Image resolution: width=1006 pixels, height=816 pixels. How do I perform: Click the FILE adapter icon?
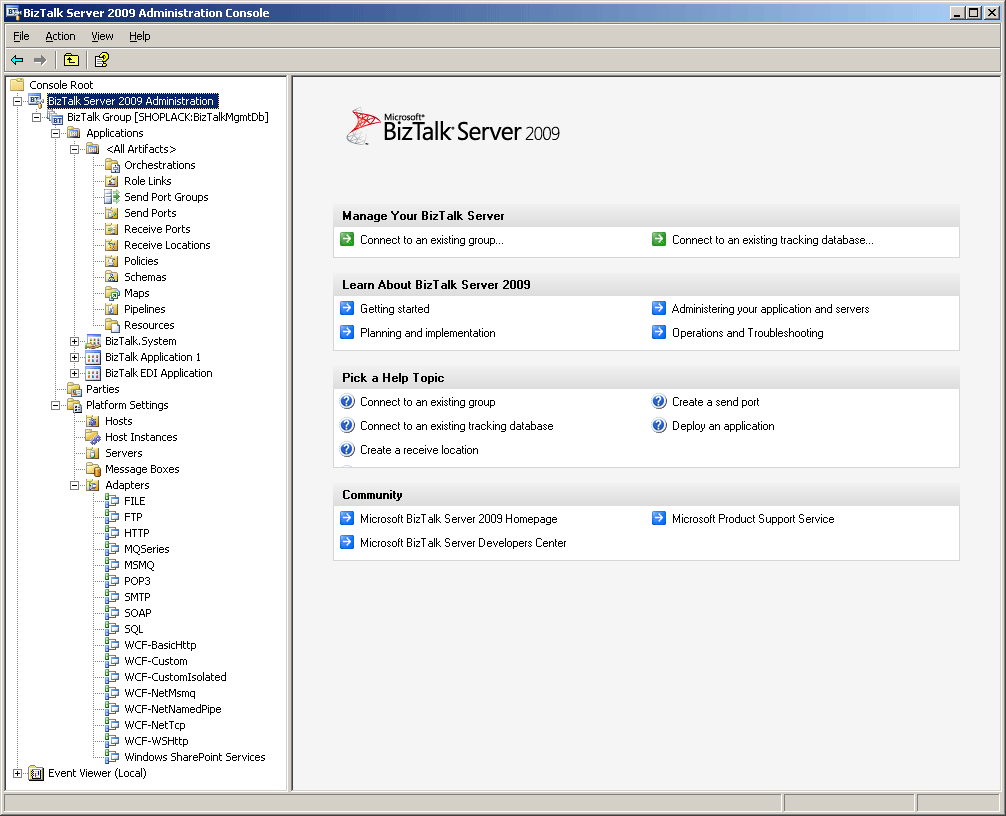[x=112, y=501]
